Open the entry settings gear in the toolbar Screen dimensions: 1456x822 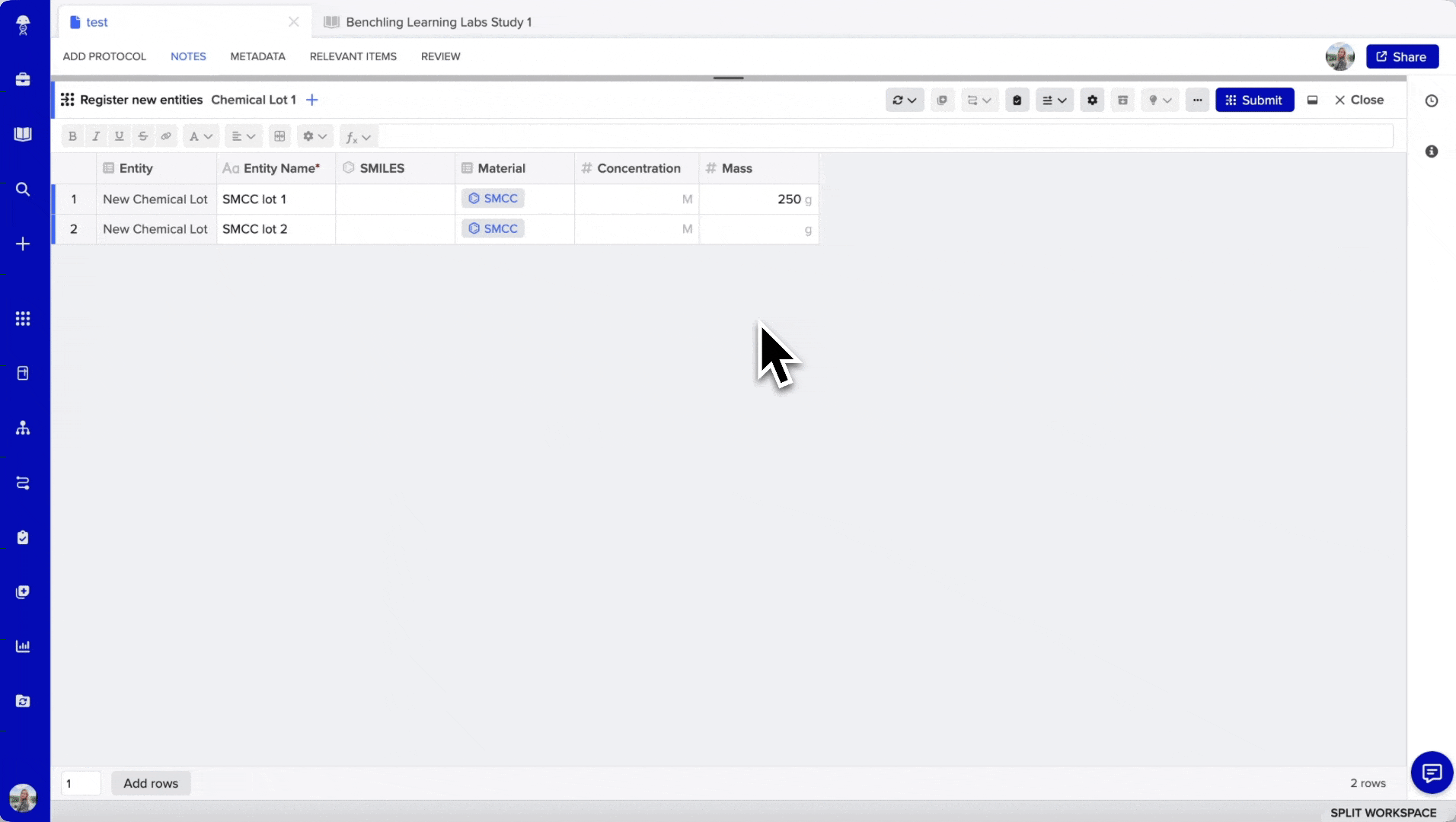(1092, 100)
